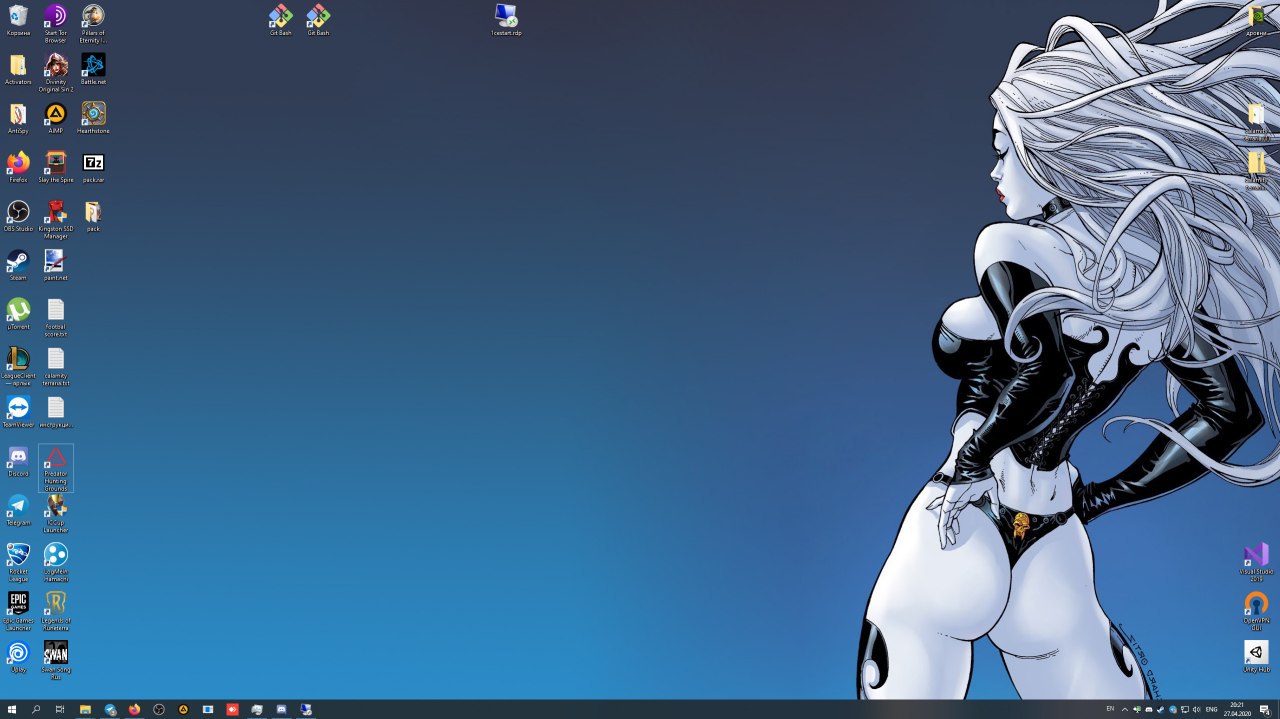Launch paint.net from the desktop

pyautogui.click(x=56, y=265)
